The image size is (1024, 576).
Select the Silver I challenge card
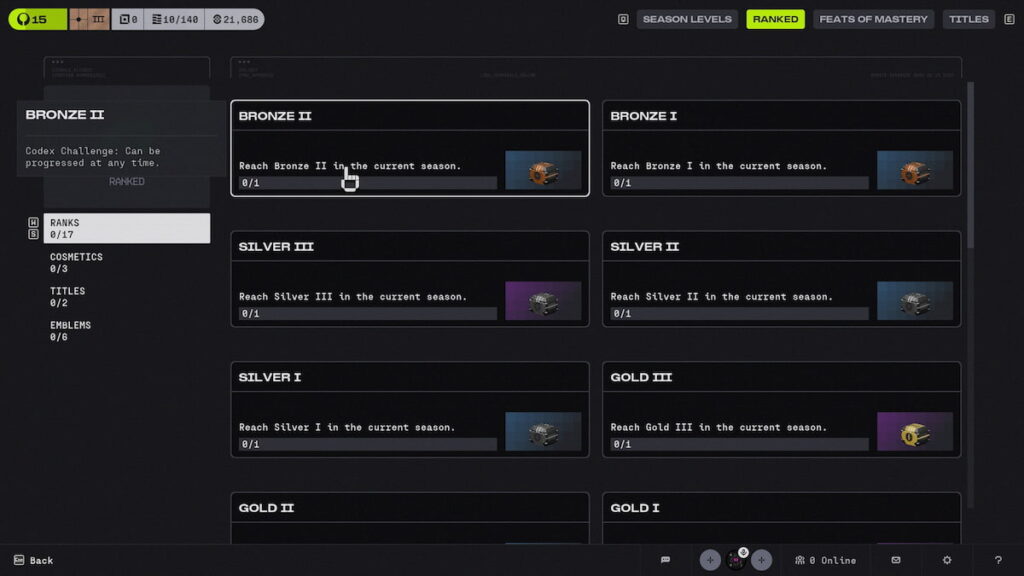(x=409, y=410)
